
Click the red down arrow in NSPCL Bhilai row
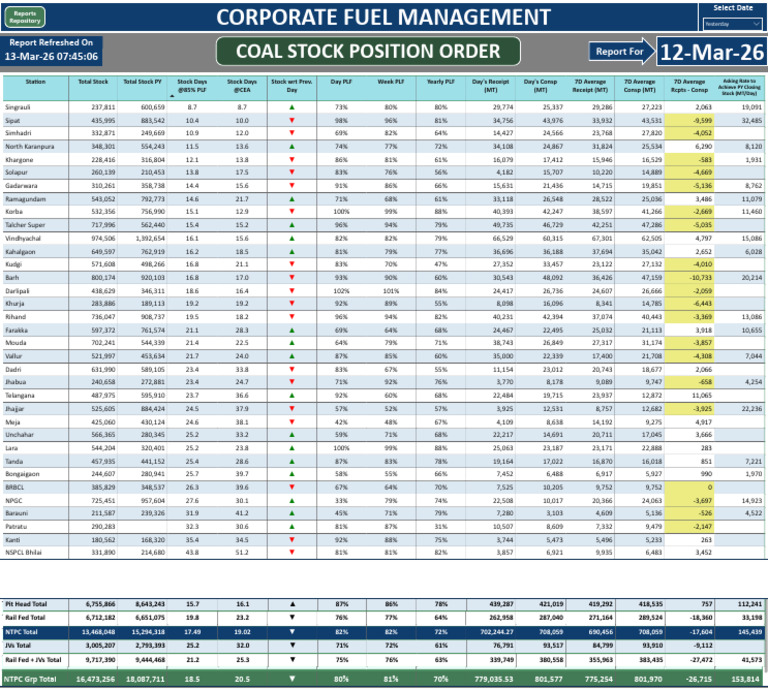[x=292, y=552]
